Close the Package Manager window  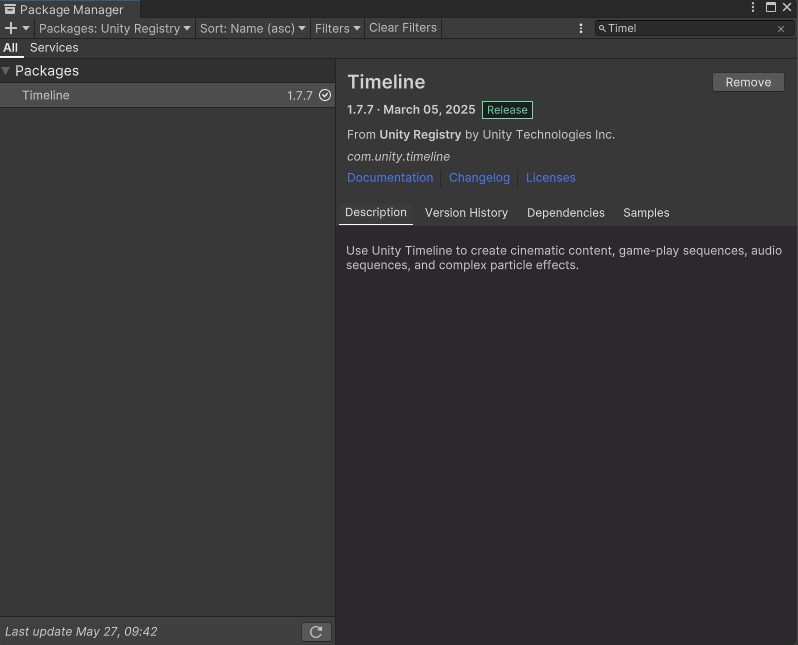click(x=787, y=7)
